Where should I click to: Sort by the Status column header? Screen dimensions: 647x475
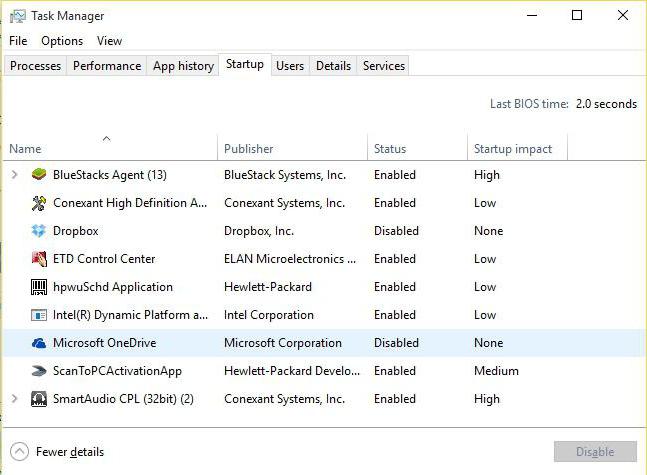coord(417,147)
